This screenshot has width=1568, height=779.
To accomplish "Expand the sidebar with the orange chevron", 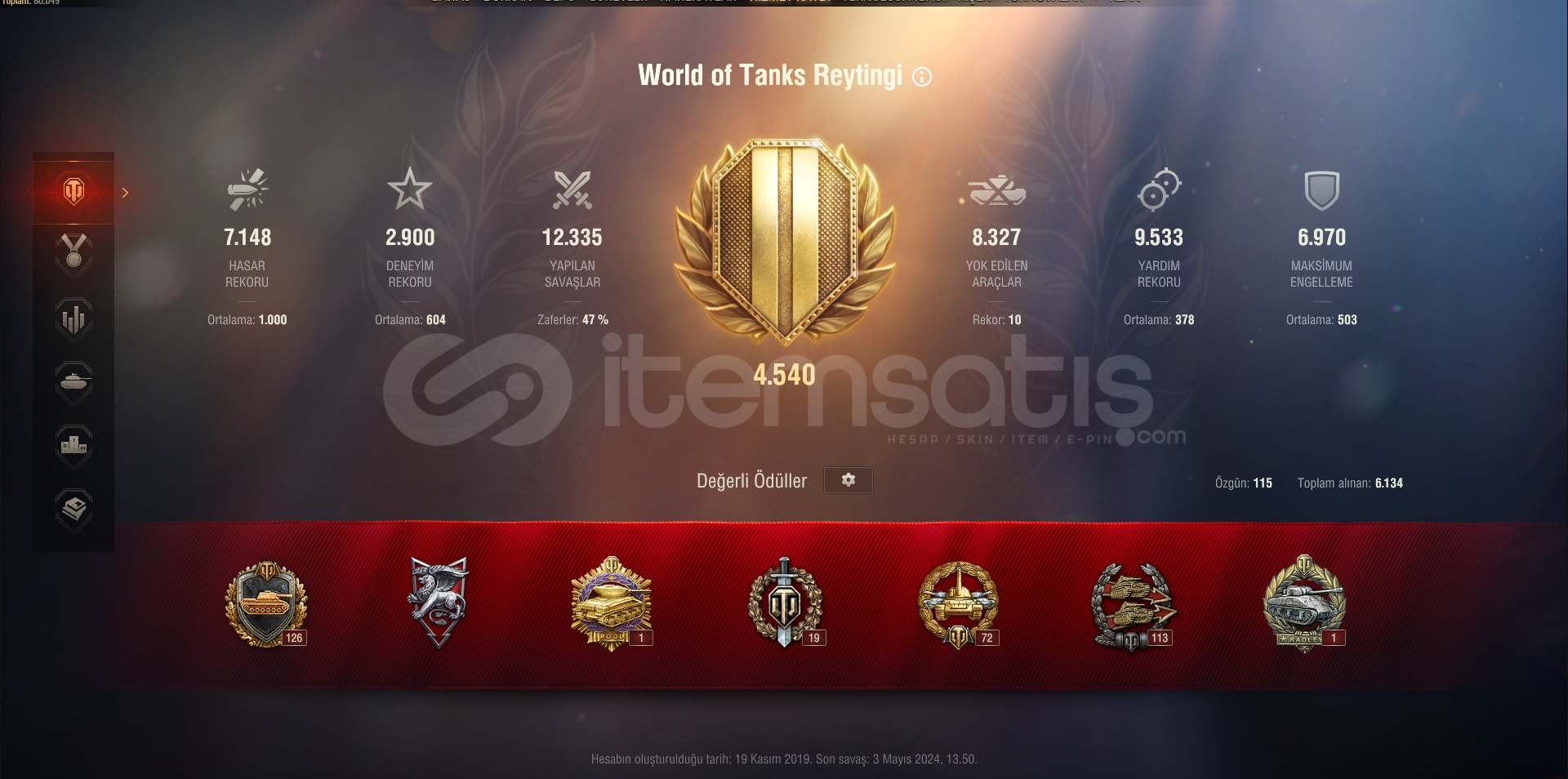I will coord(125,193).
